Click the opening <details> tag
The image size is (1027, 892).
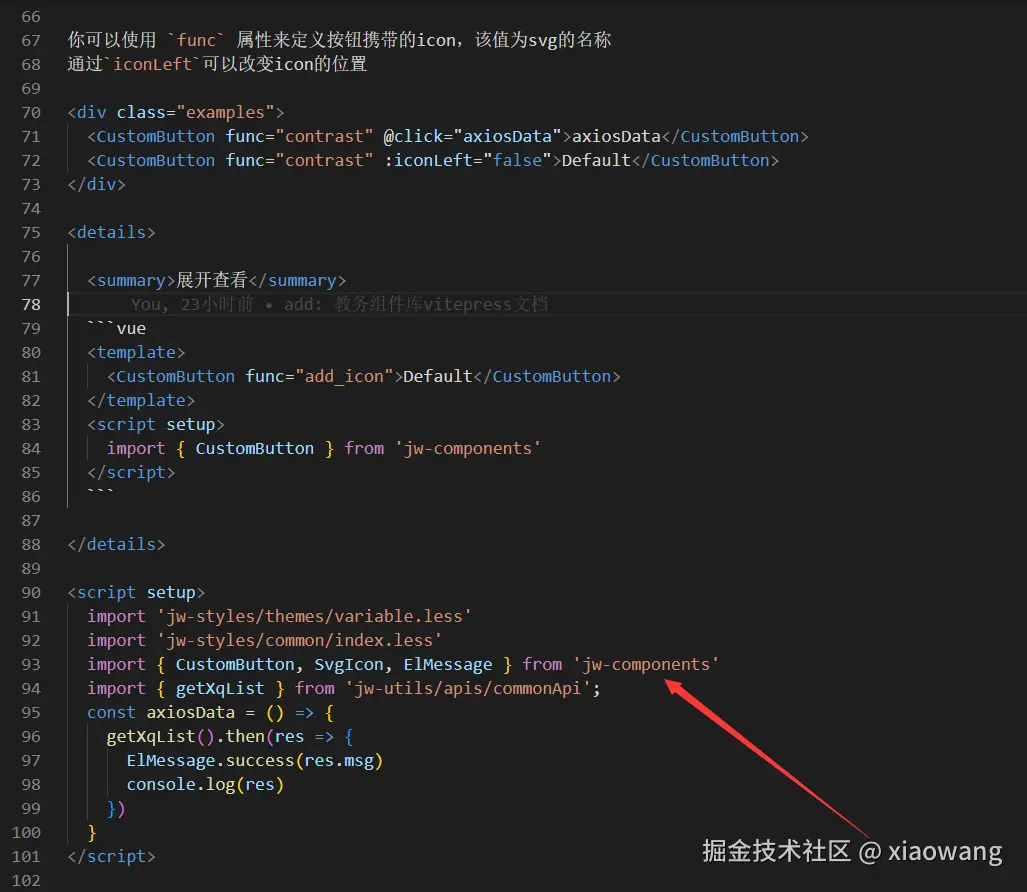pos(111,233)
